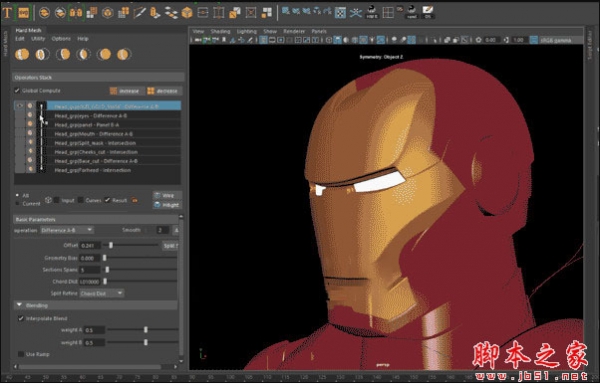Click the weight A slider handle

tap(145, 330)
